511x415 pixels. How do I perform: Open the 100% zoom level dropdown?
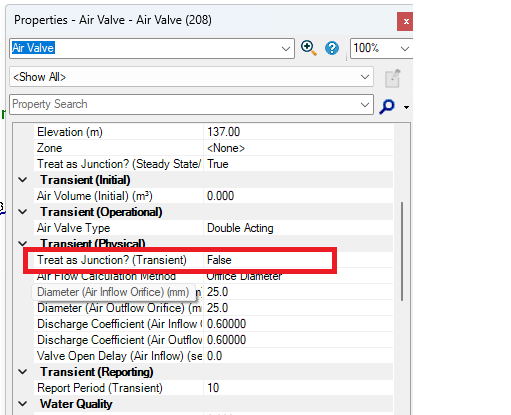point(405,49)
